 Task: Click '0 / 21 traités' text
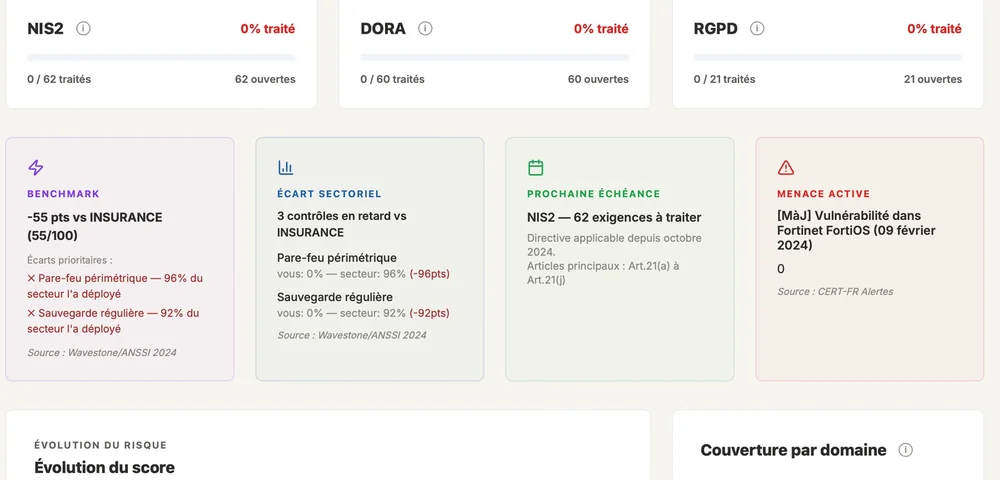724,80
